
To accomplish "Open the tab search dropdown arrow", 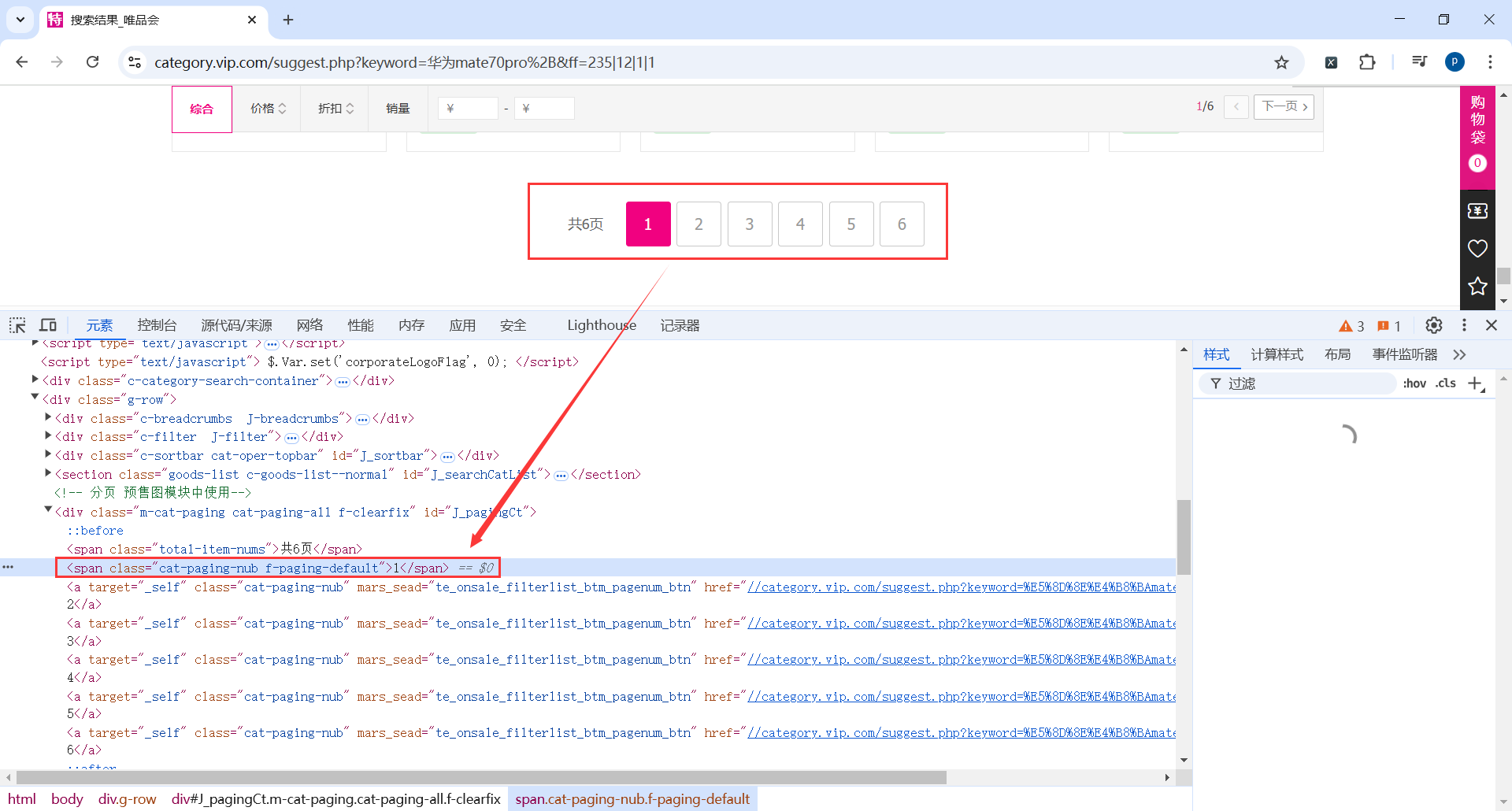I will (20, 20).
